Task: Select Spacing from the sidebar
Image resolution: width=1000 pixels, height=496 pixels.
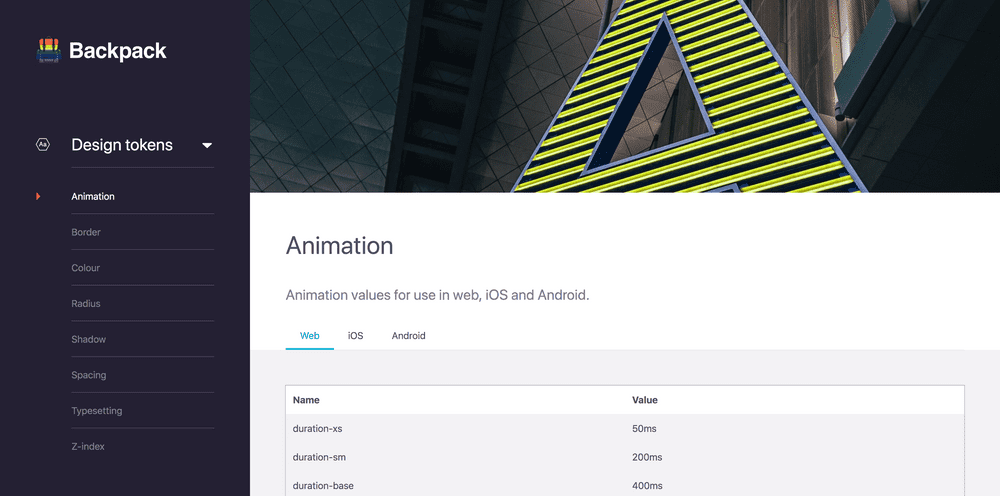Action: click(89, 376)
